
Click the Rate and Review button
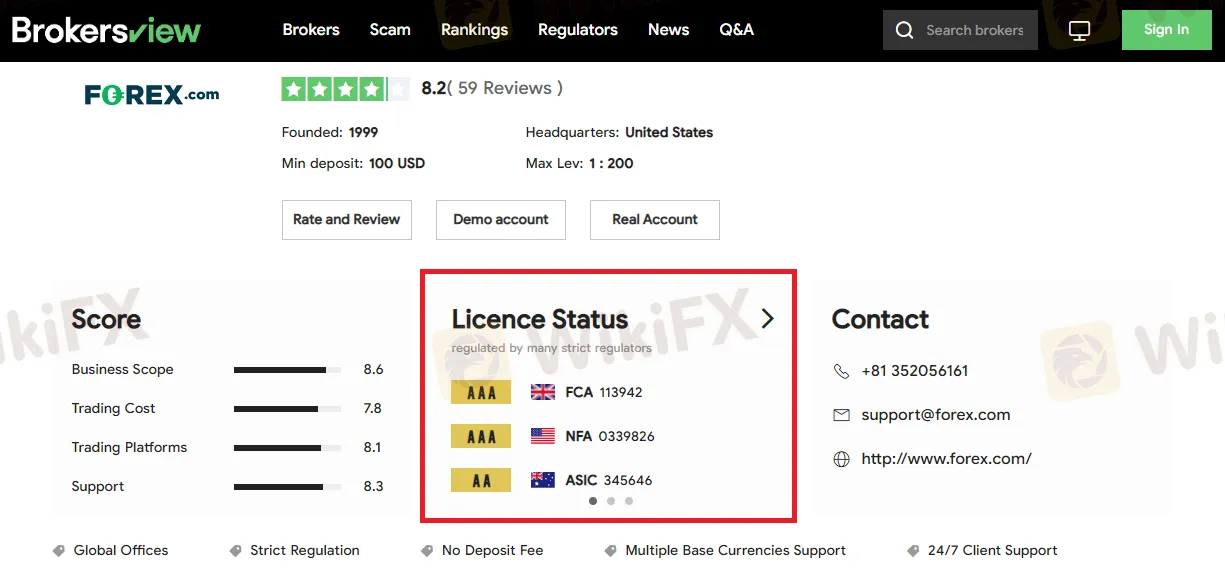click(346, 220)
